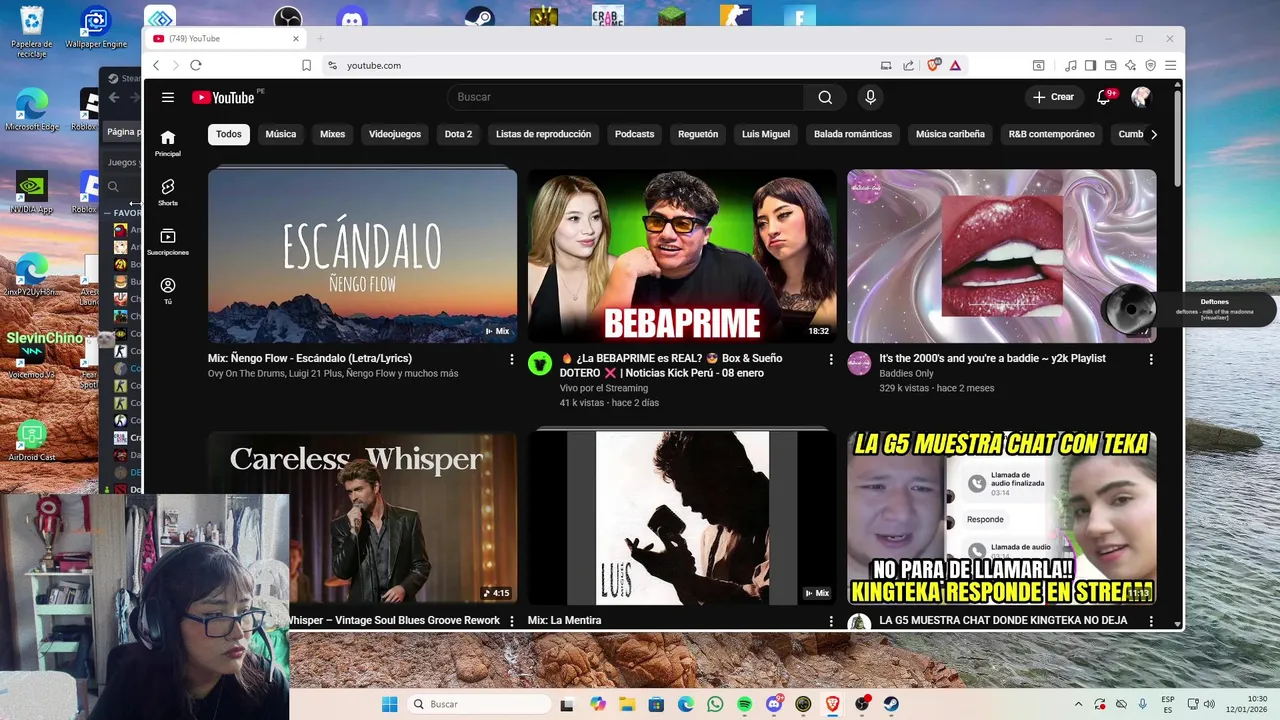The image size is (1280, 720).
Task: Open Wallpaper Engine desktop shortcut
Action: pyautogui.click(x=96, y=28)
